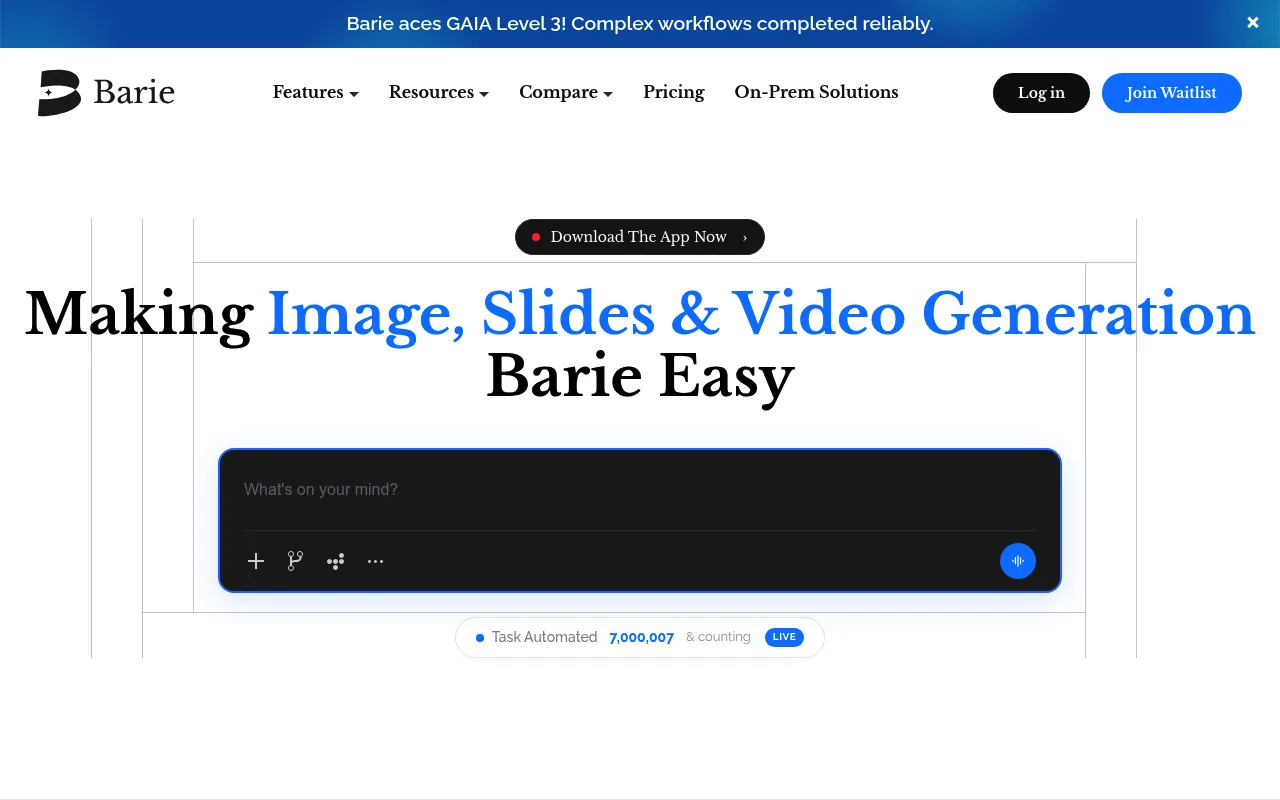1280x800 pixels.
Task: Click the "& counting" text
Action: coord(718,637)
